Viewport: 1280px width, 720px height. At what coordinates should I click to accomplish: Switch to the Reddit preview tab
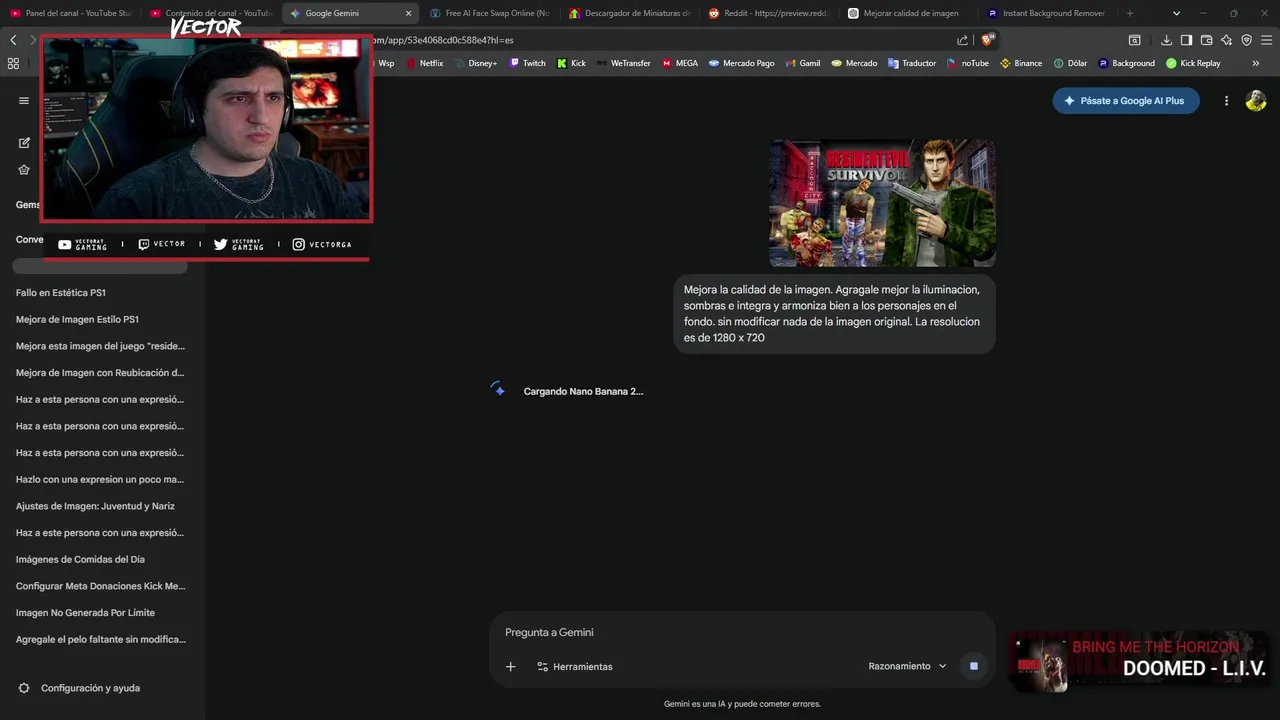click(x=768, y=13)
